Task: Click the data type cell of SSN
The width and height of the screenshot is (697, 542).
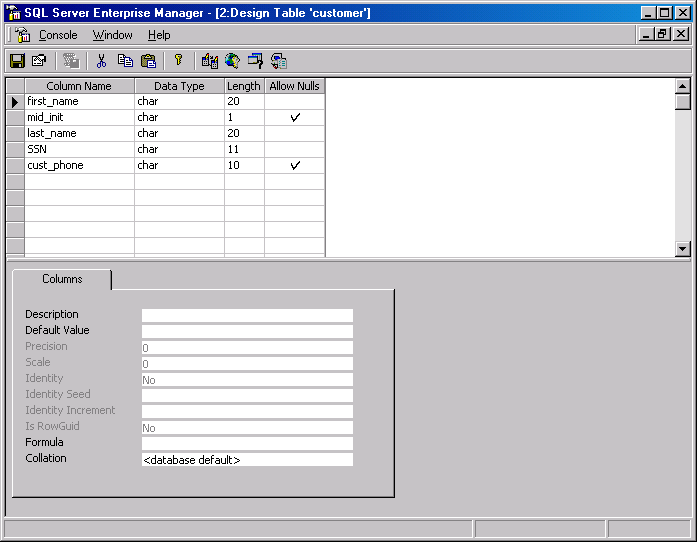Action: coord(180,149)
